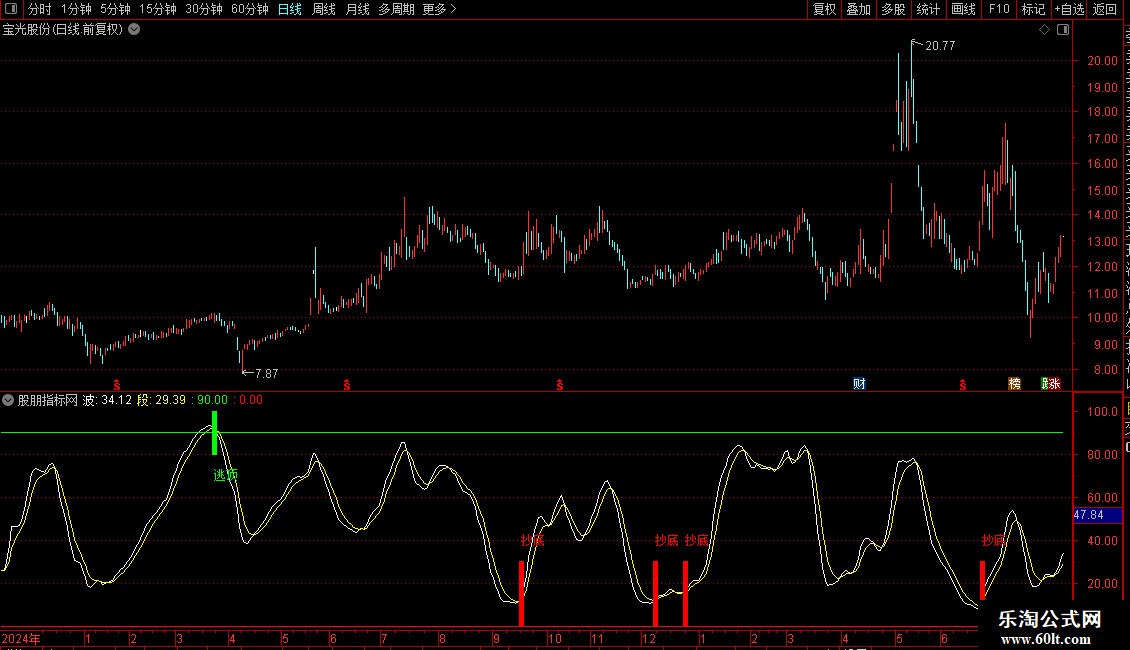1130x650 pixels.
Task: Add stock with +自选 button
Action: (1069, 9)
